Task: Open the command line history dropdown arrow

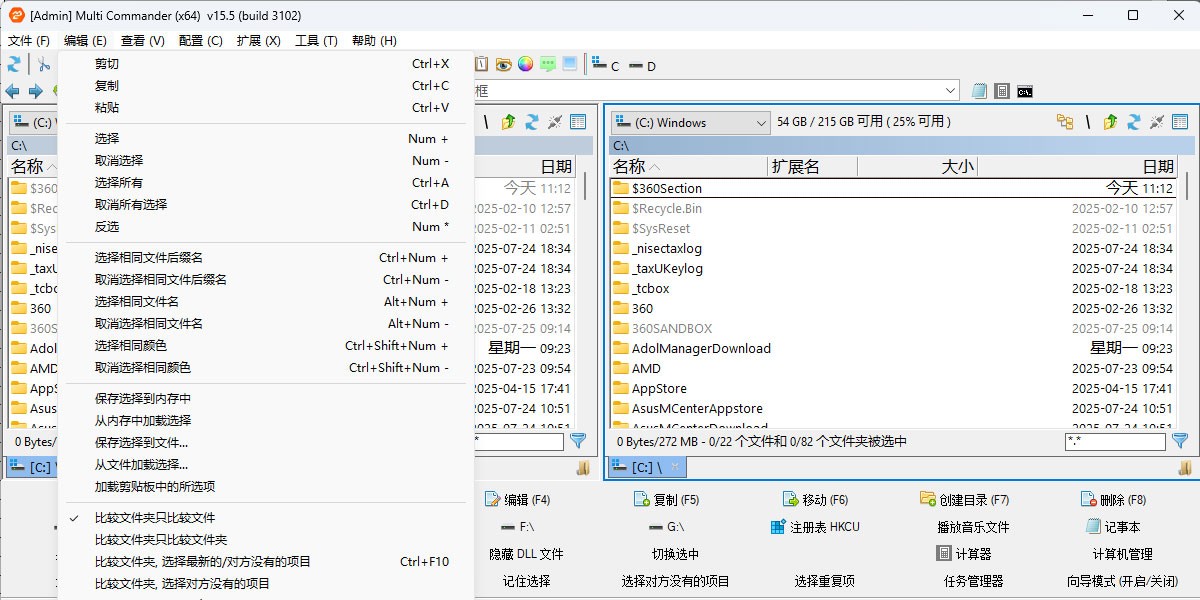Action: (948, 89)
